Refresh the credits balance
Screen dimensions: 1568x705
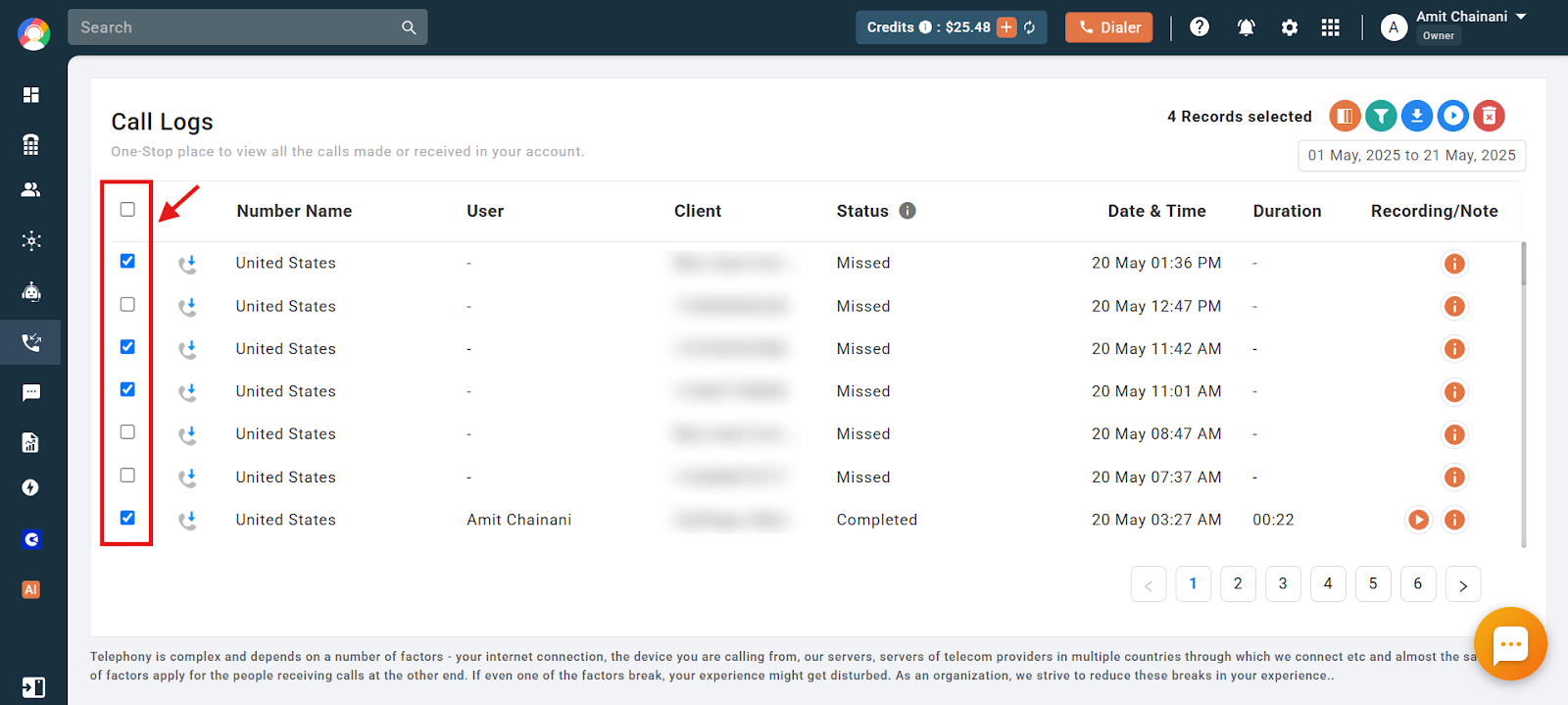point(1030,27)
